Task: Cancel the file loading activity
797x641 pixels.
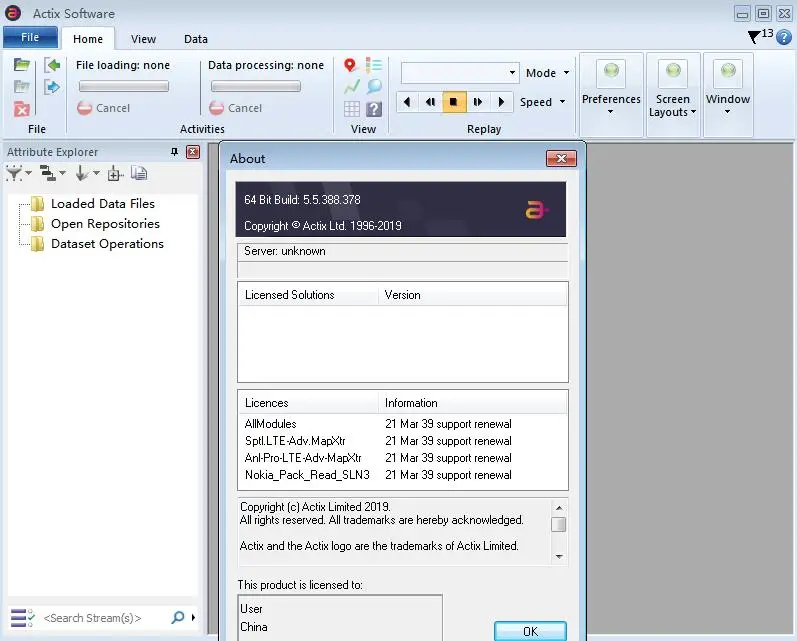Action: (x=104, y=108)
